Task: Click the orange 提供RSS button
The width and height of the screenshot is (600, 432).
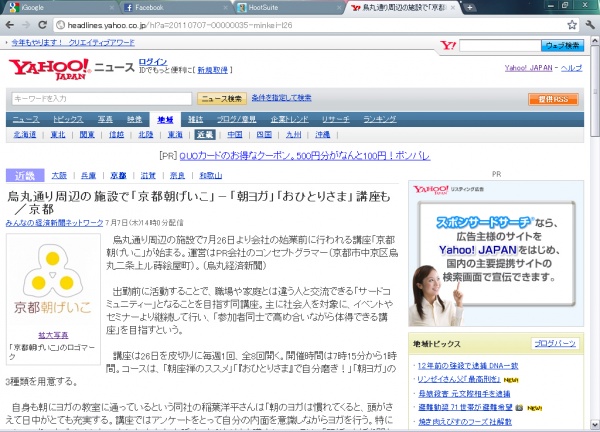Action: pyautogui.click(x=553, y=99)
